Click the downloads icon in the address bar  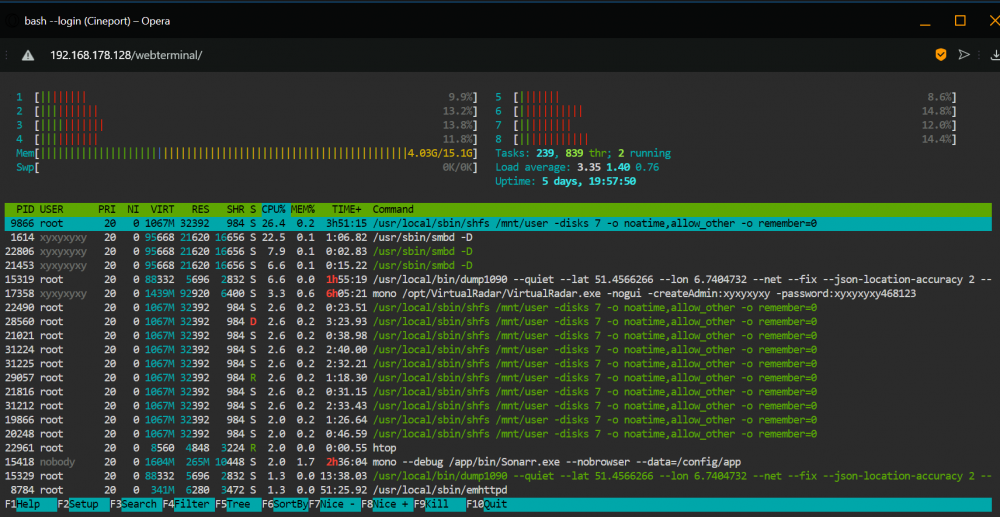pos(994,55)
